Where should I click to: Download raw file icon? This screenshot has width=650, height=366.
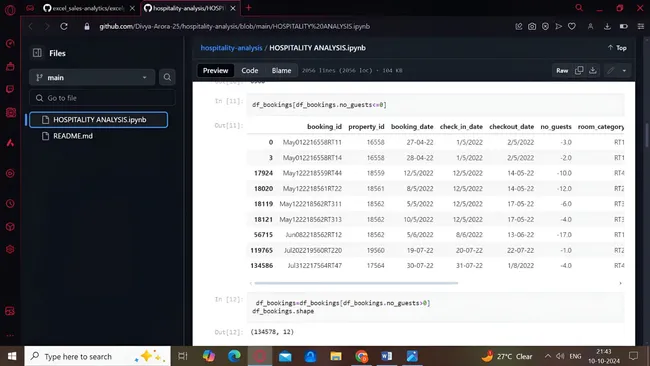[593, 70]
